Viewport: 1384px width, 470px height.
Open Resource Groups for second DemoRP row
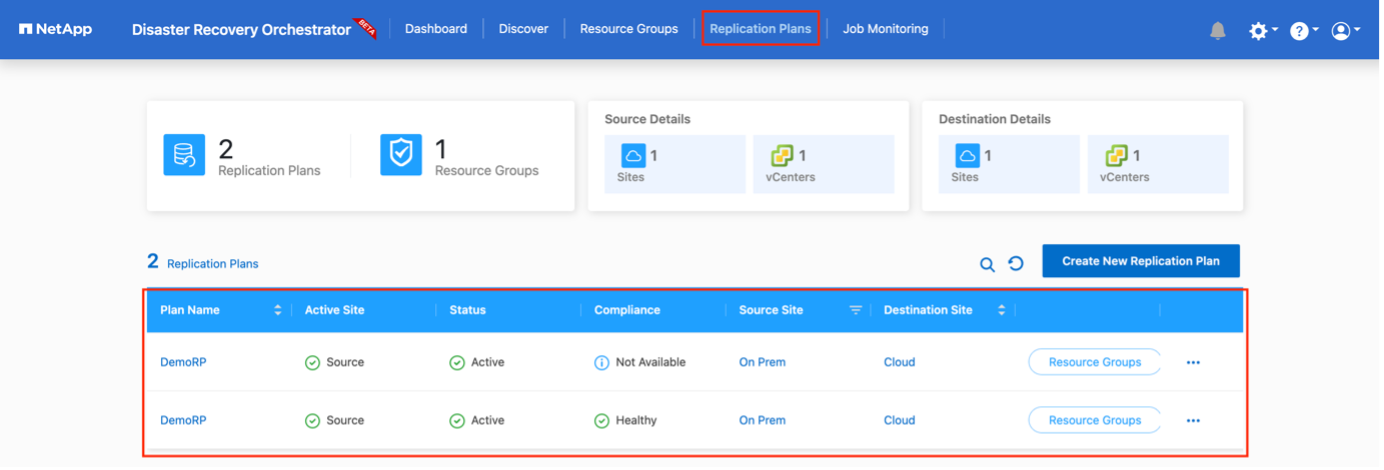pyautogui.click(x=1094, y=421)
